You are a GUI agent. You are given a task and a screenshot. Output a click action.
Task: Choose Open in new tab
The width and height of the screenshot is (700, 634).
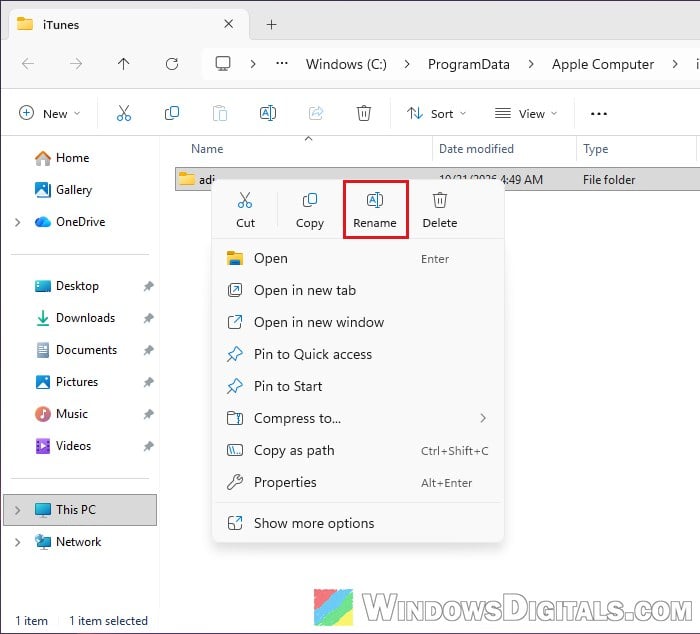pyautogui.click(x=358, y=291)
